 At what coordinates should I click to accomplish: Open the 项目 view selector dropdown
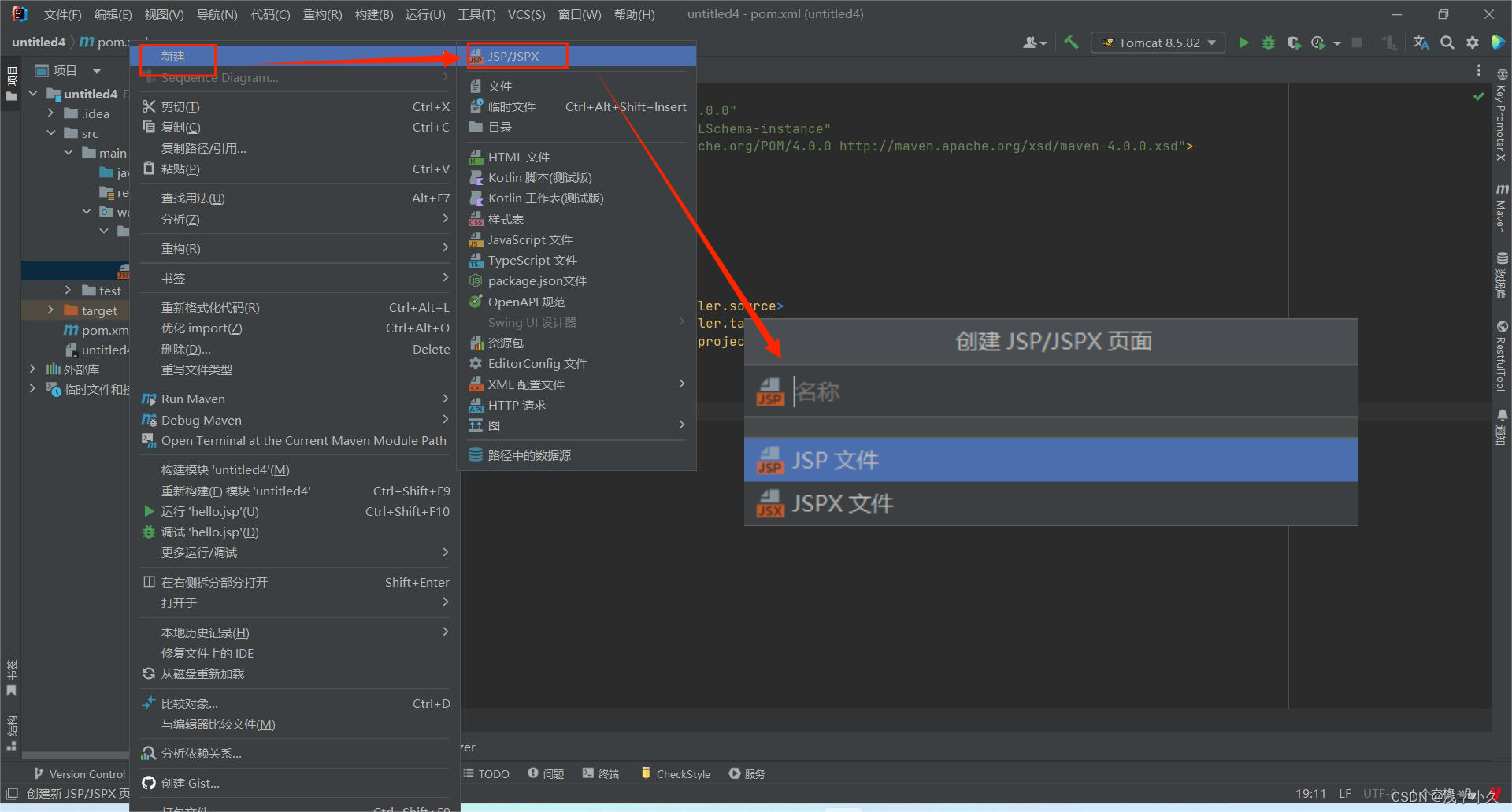69,71
